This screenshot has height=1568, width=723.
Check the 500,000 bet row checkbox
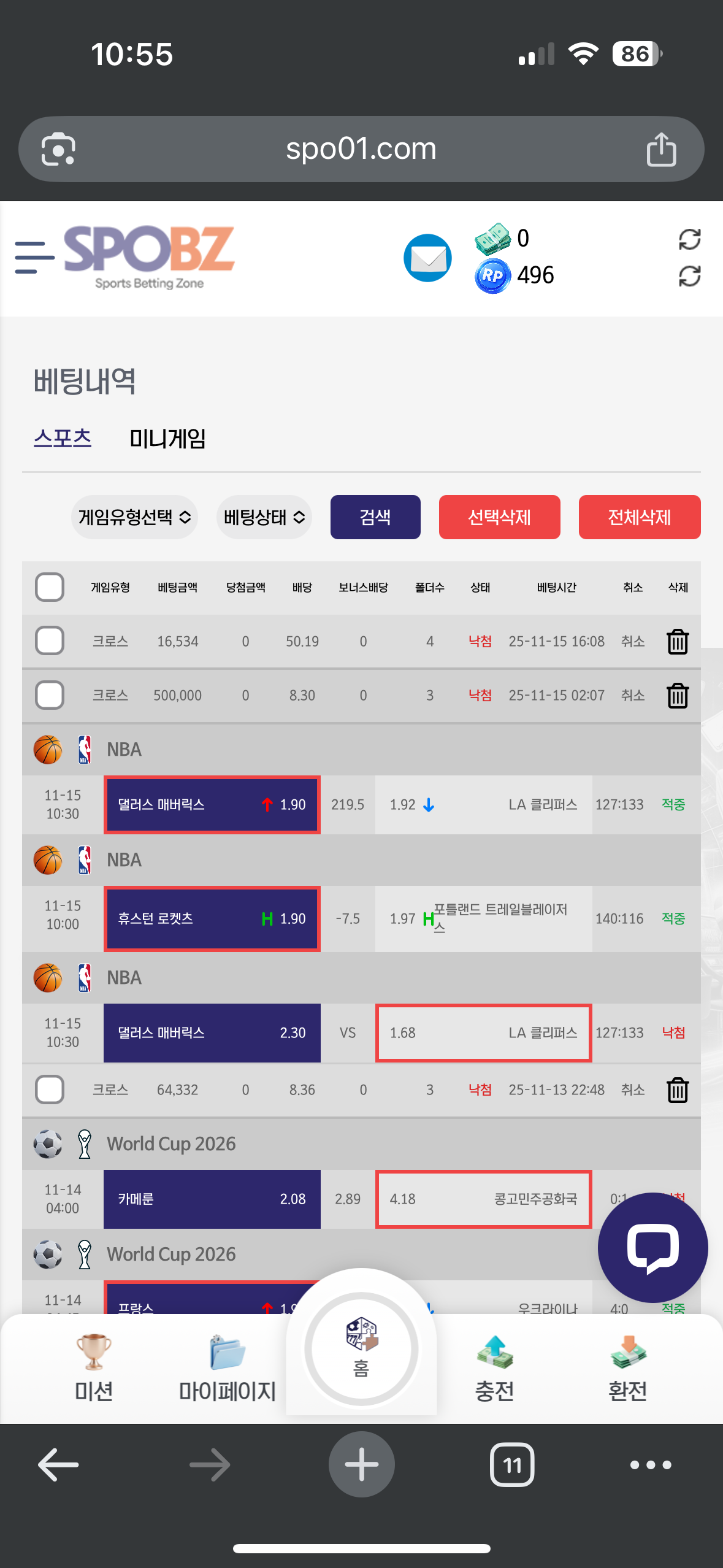pos(50,695)
